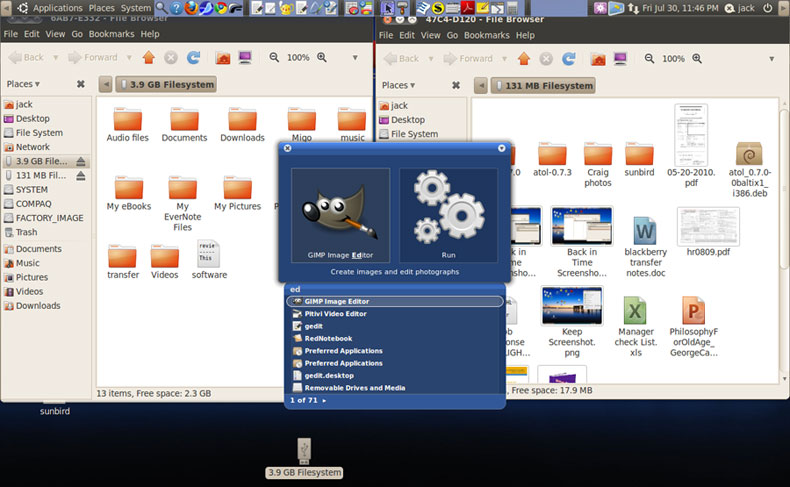The width and height of the screenshot is (790, 487).
Task: Zoom out in the left File Browser
Action: (274, 57)
